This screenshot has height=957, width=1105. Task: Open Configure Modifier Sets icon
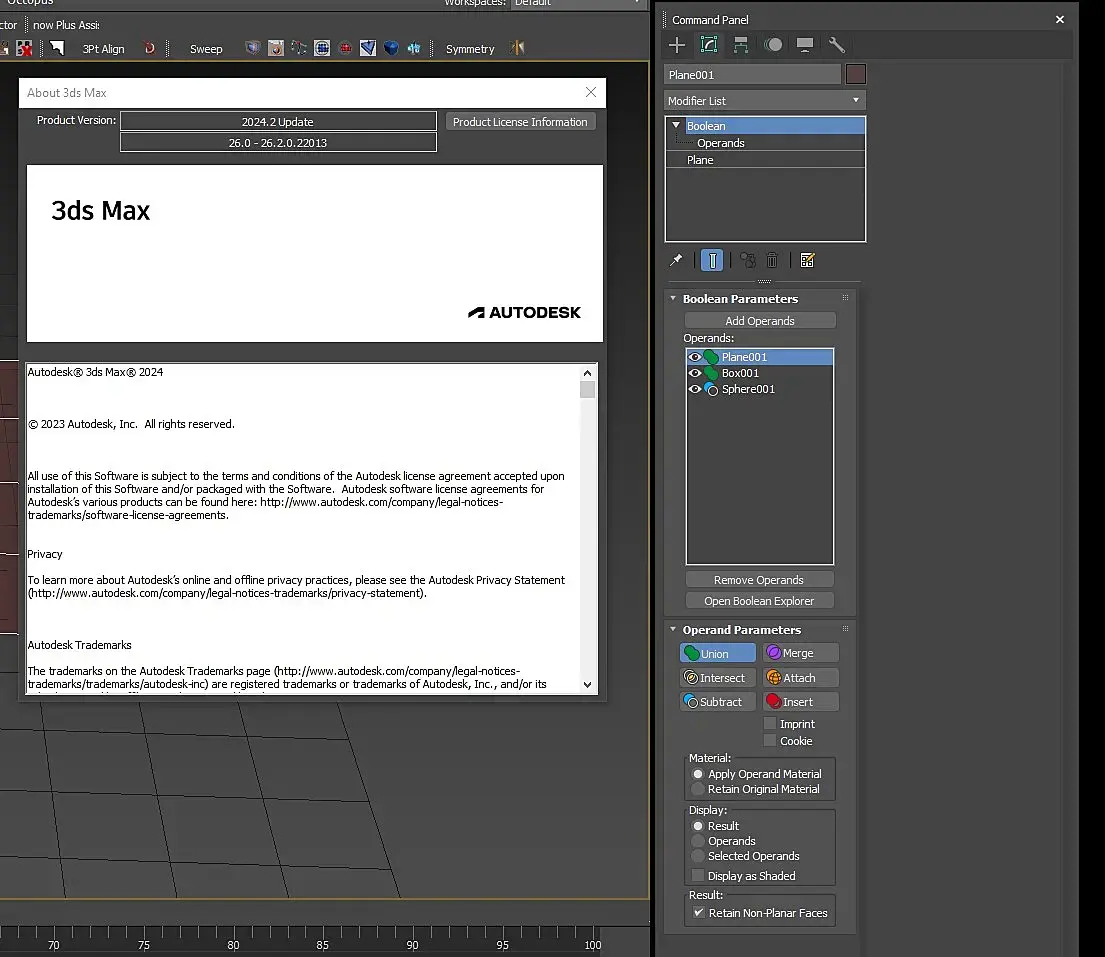point(808,261)
